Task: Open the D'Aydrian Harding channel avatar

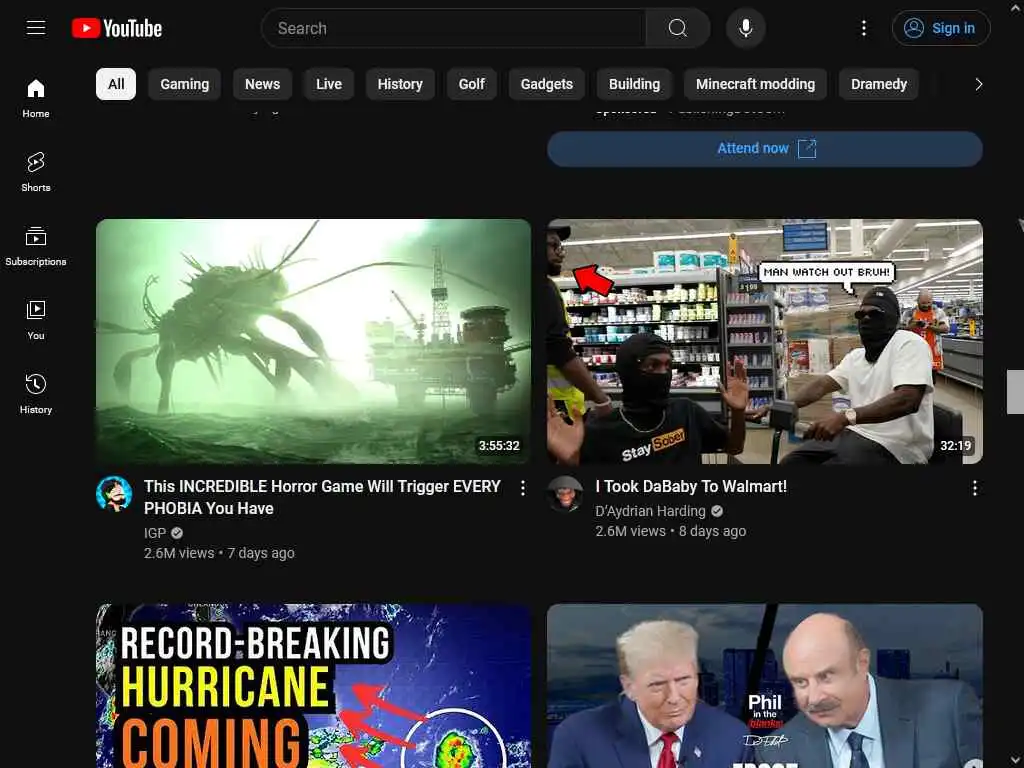Action: [566, 494]
